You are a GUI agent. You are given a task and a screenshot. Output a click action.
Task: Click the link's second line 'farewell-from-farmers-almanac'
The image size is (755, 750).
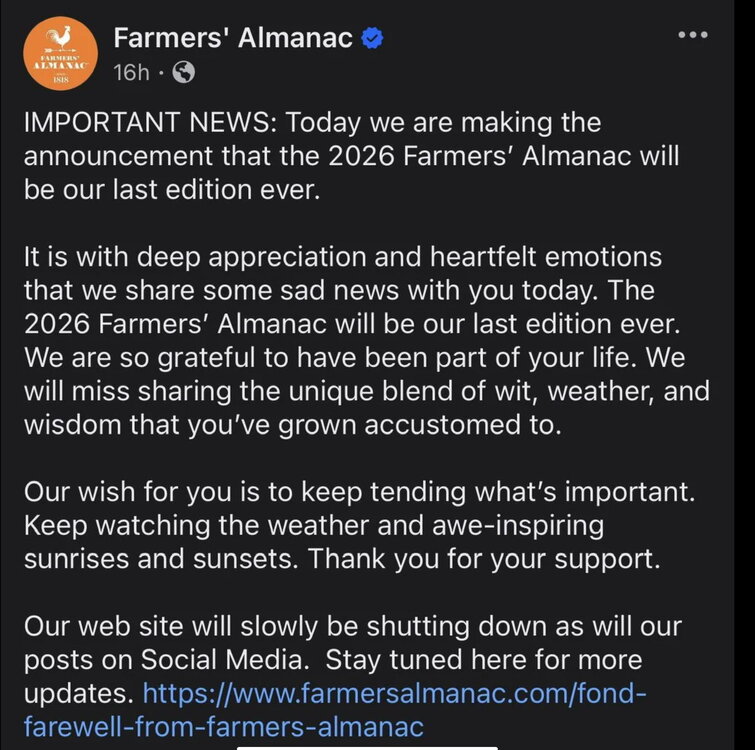pos(223,726)
